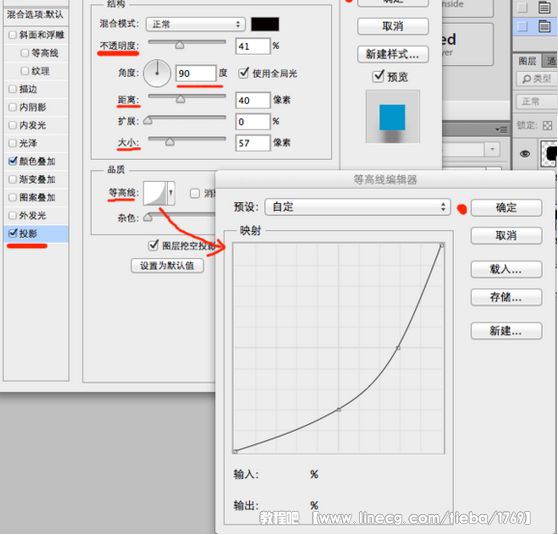Click 设置为默认值 button
558x535 pixels.
pyautogui.click(x=167, y=266)
